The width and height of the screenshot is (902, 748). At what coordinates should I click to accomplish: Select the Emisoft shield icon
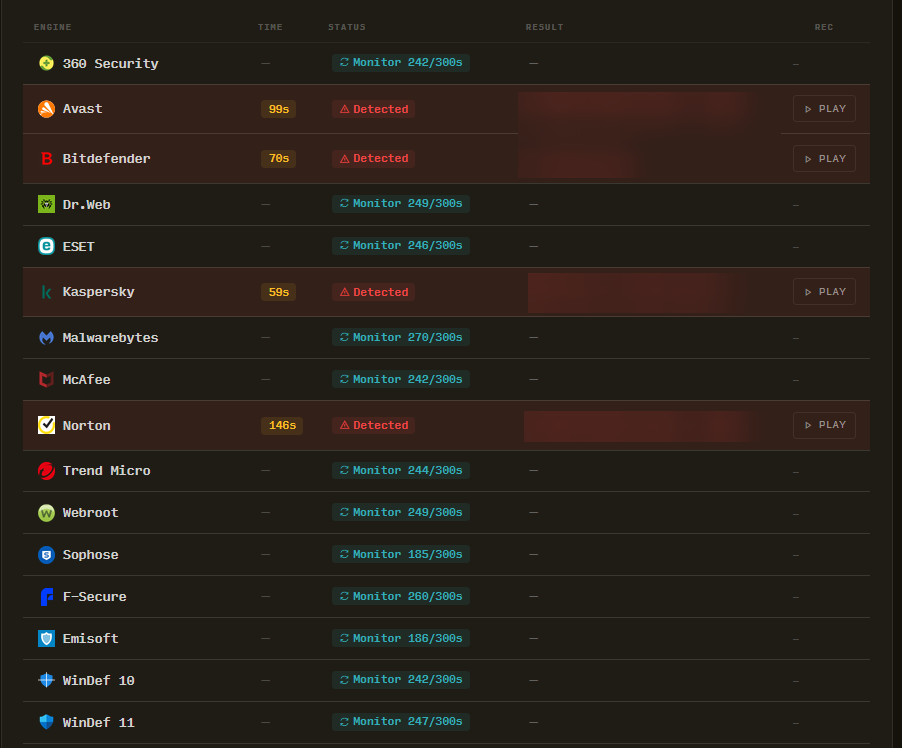click(x=47, y=638)
